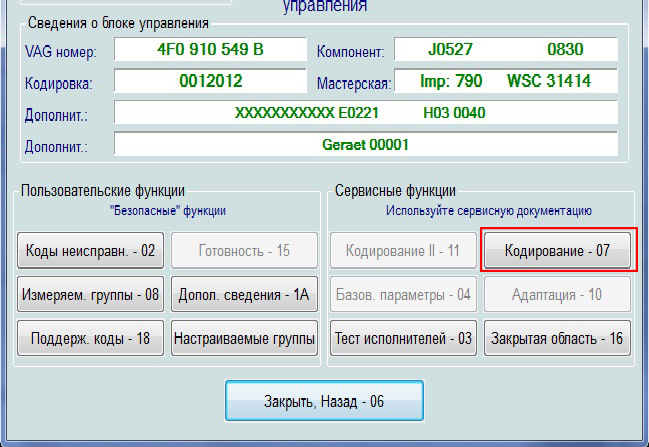Click the Дополнит. field showing Geraet 00001
Viewport: 649px width, 447px height.
366,144
